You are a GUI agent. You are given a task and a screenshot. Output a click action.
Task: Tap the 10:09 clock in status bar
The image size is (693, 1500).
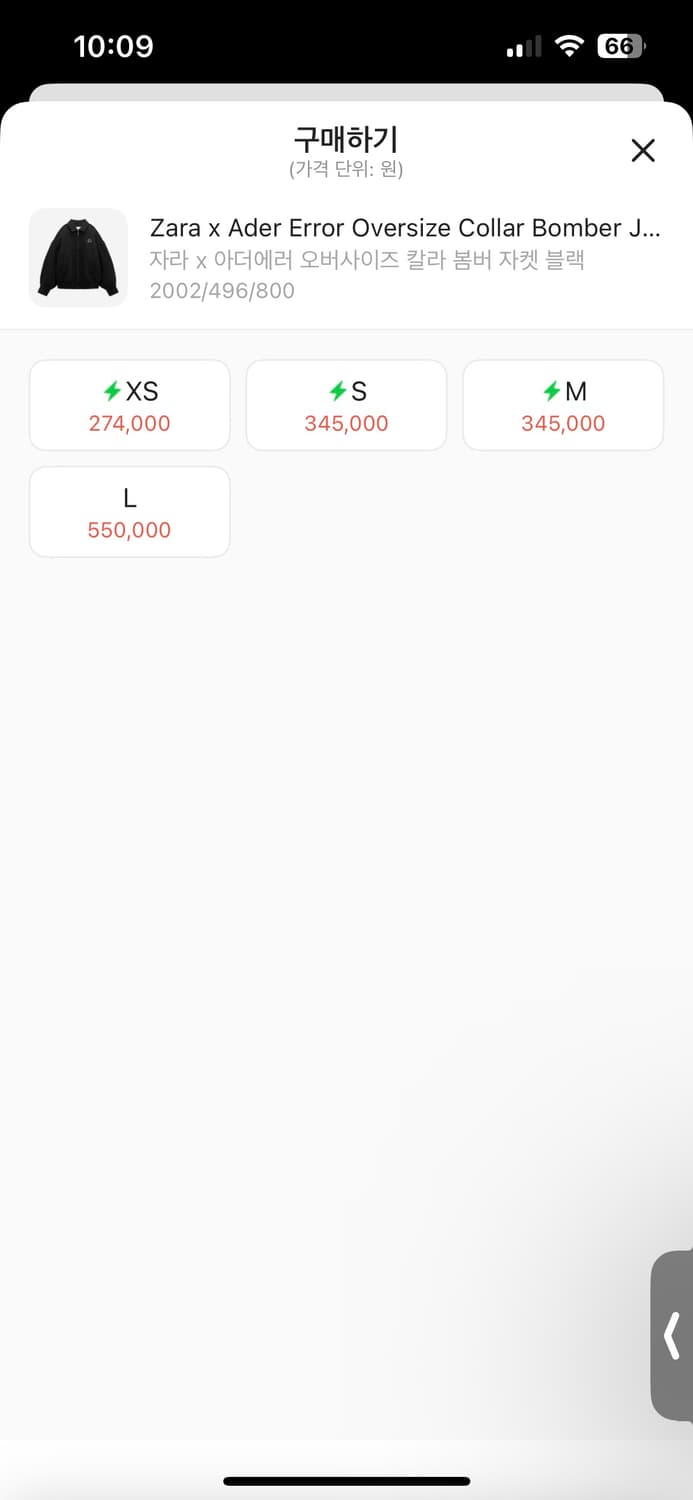click(x=113, y=46)
